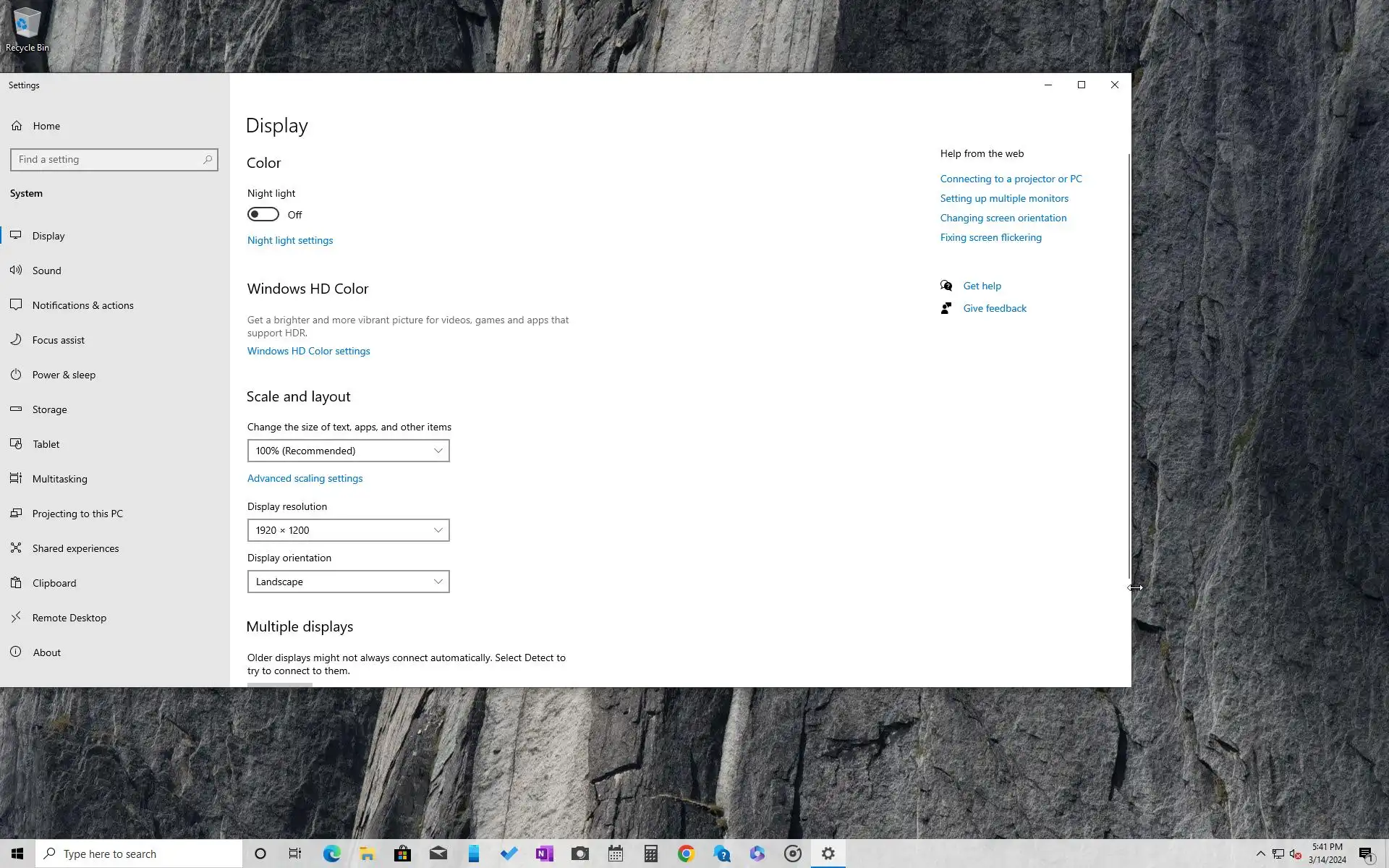The image size is (1389, 868).
Task: Open Windows HD Color settings link
Action: click(308, 351)
